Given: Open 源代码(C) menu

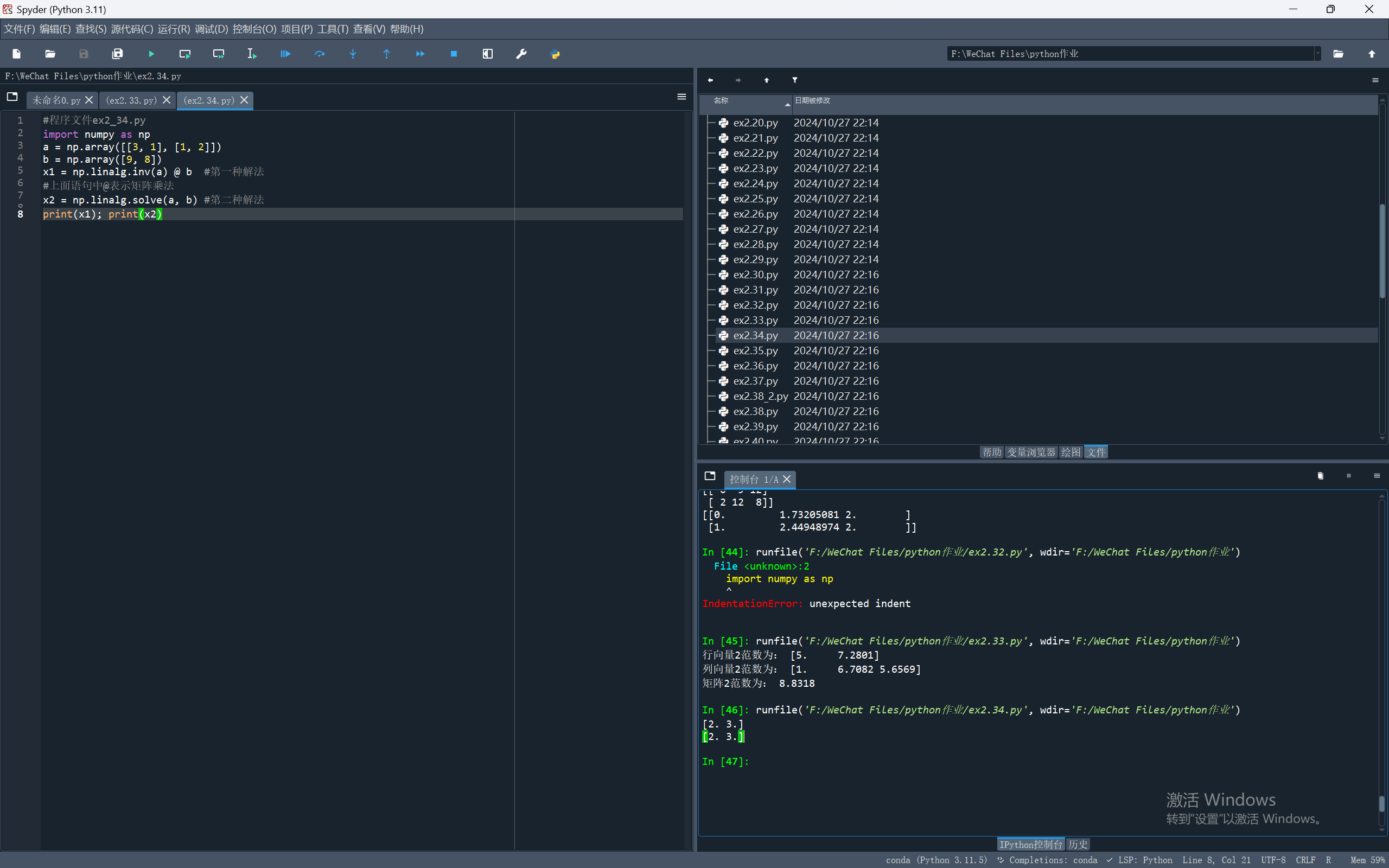Looking at the screenshot, I should (132, 29).
